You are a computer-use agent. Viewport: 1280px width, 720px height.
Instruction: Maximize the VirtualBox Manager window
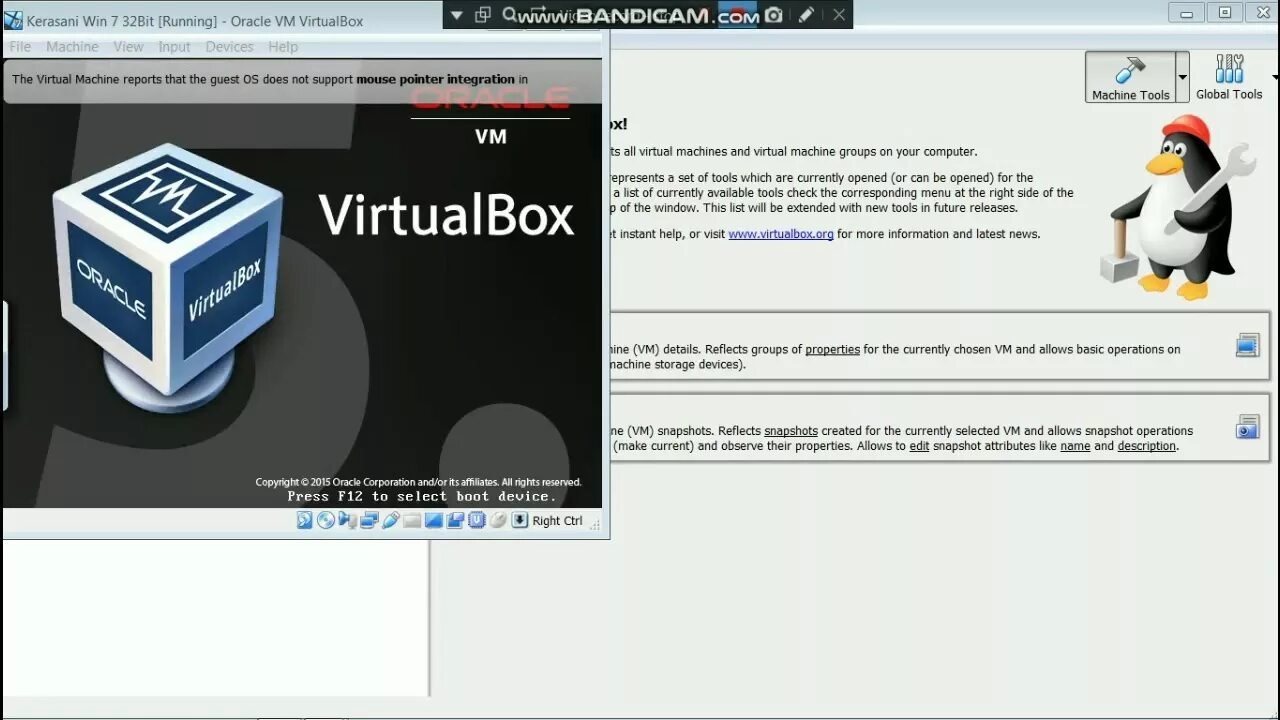(1225, 13)
